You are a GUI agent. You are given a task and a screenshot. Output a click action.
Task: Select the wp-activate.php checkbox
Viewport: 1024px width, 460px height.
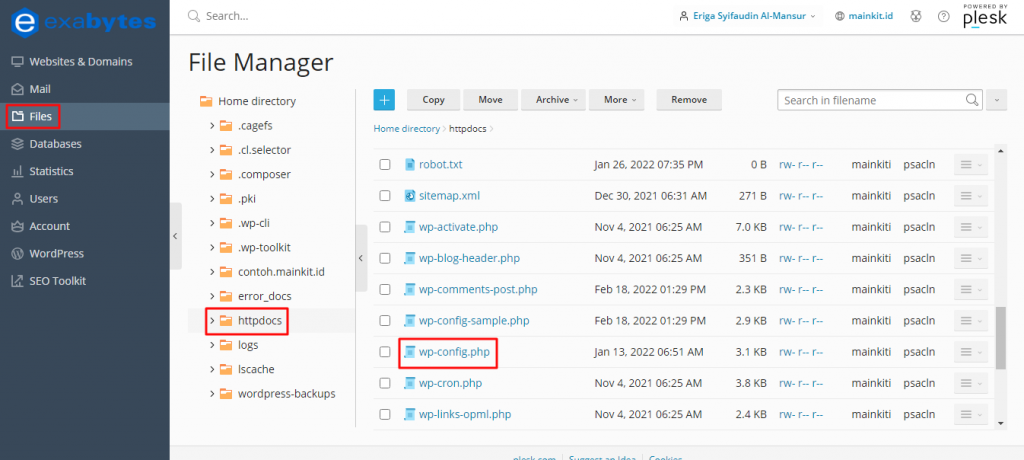tap(385, 227)
